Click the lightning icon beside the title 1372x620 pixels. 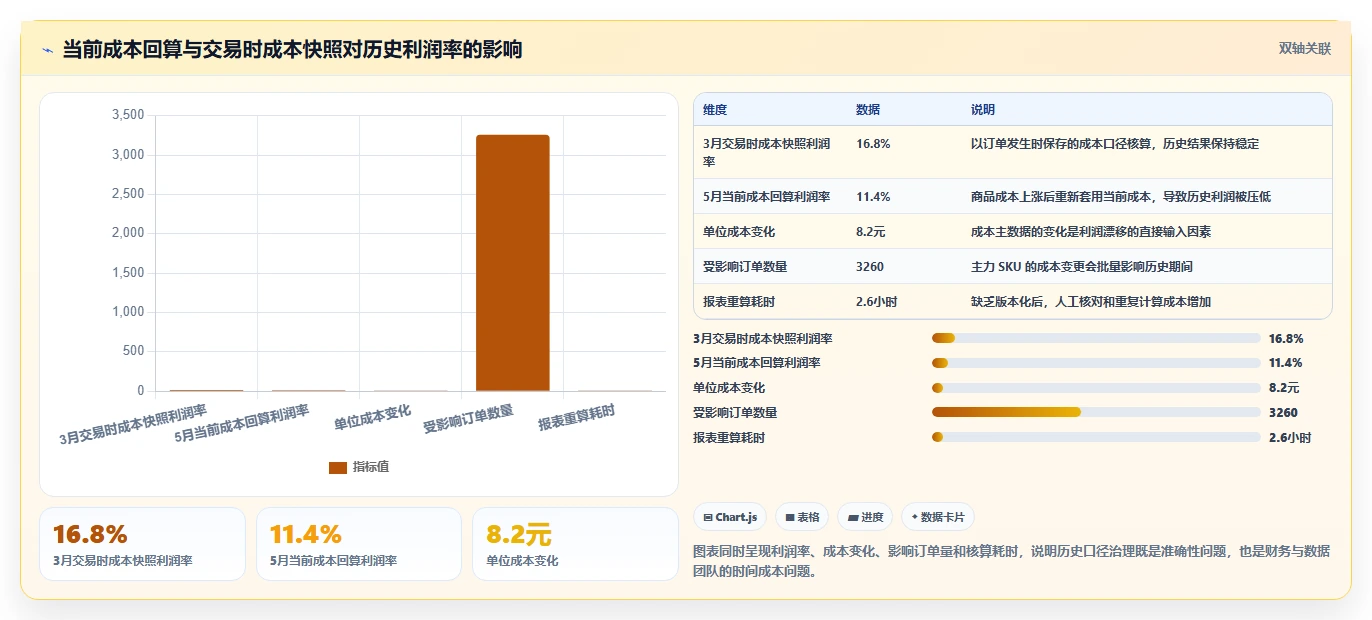(x=48, y=51)
